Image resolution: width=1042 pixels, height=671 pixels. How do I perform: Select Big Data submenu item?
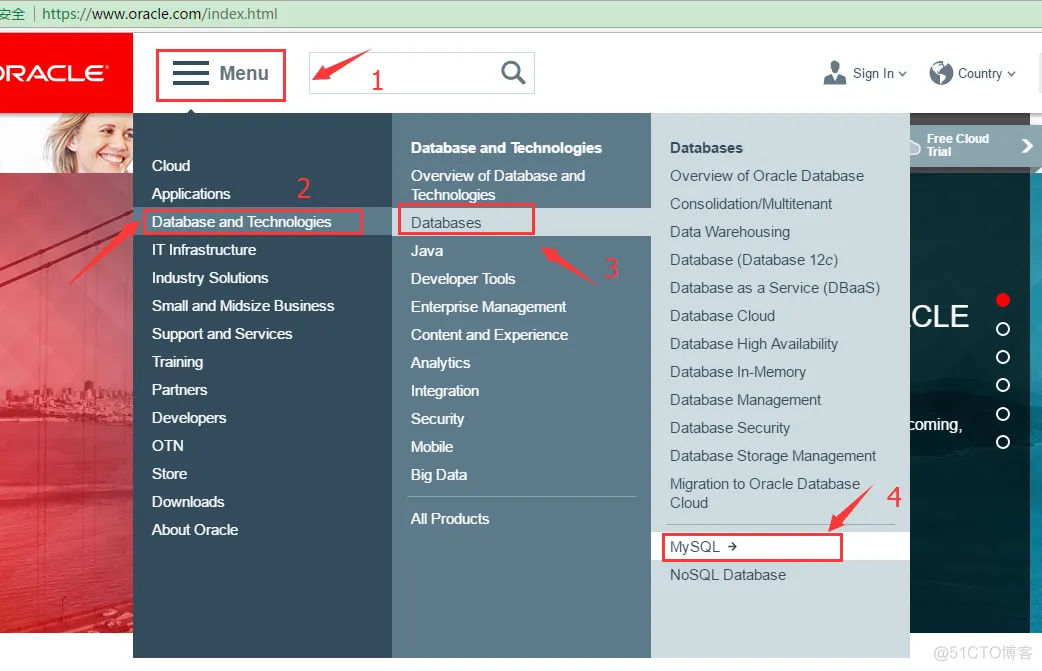tap(439, 474)
